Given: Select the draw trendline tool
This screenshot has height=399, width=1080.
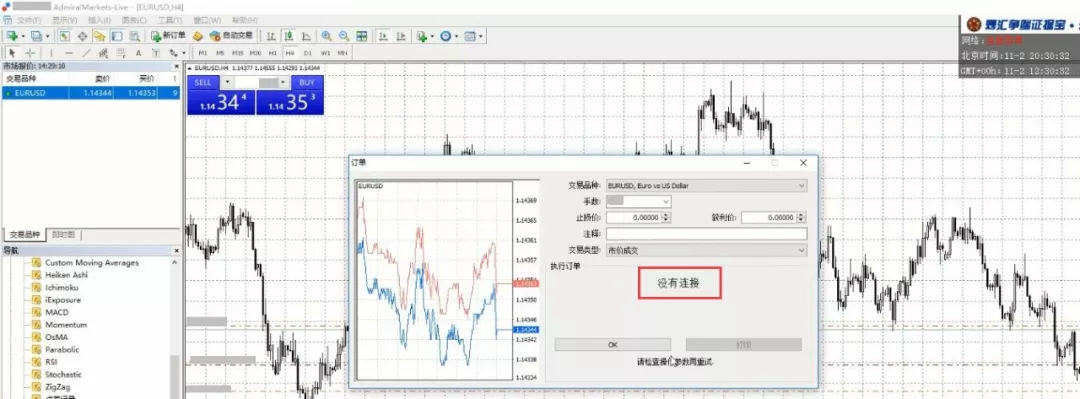Looking at the screenshot, I should 86,53.
